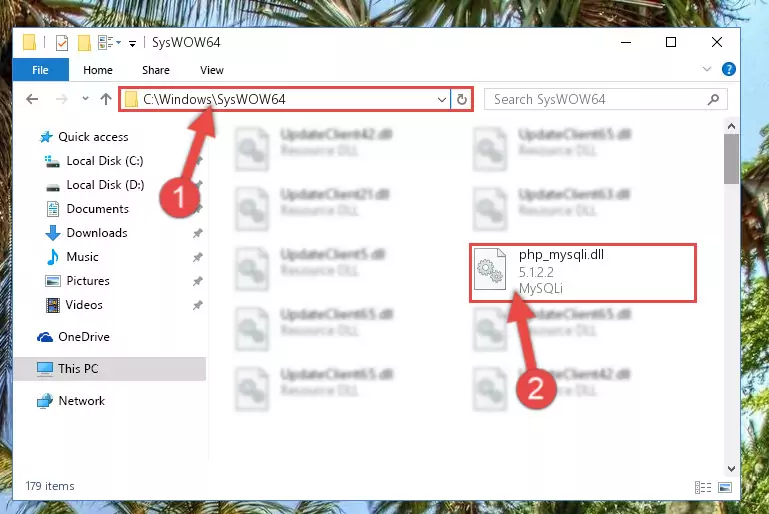Switch to the Home ribbon tab
Screen dimensions: 769x514
pos(98,70)
